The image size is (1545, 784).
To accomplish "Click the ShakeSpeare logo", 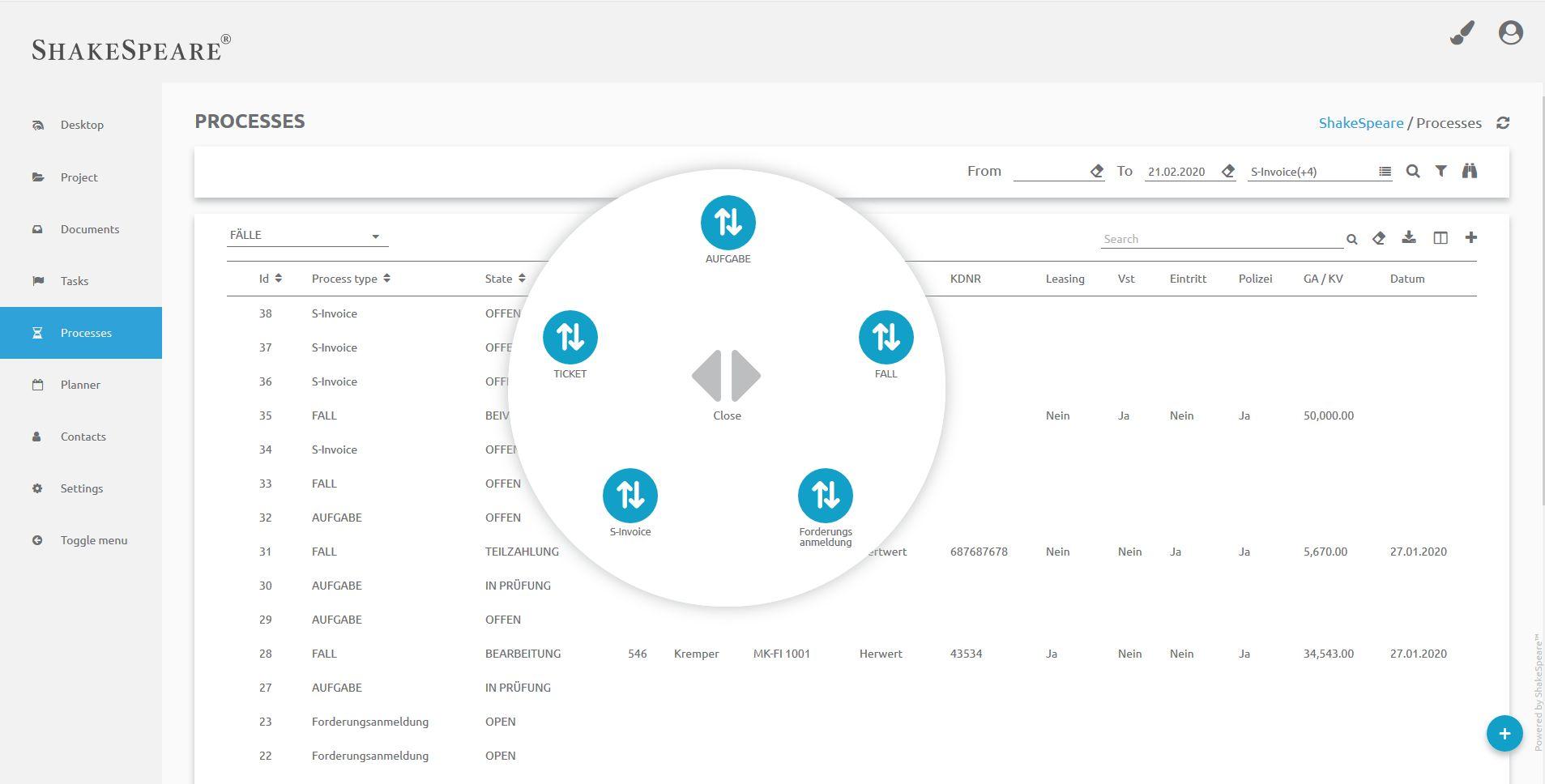I will click(131, 49).
